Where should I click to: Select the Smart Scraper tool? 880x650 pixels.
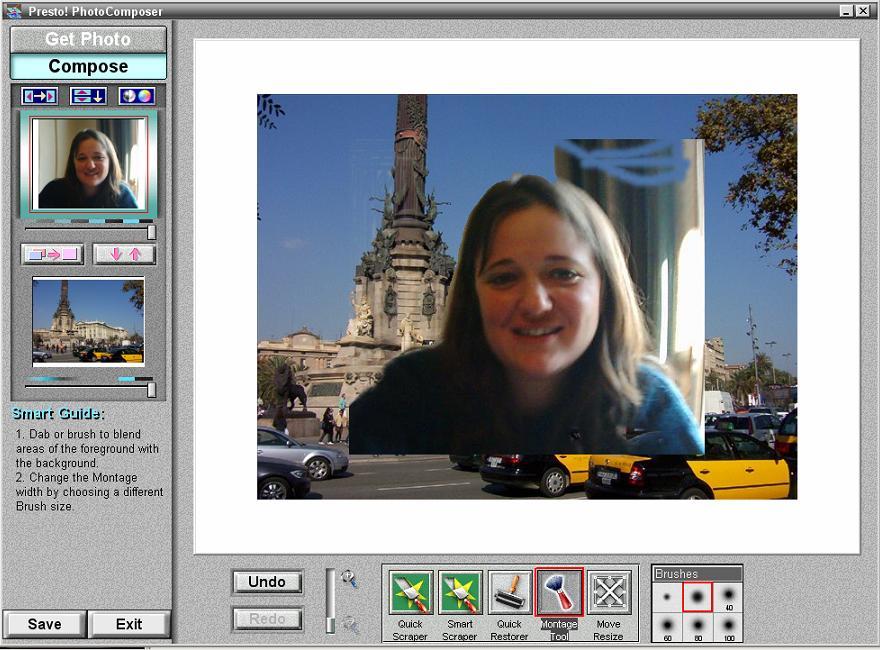click(x=460, y=593)
